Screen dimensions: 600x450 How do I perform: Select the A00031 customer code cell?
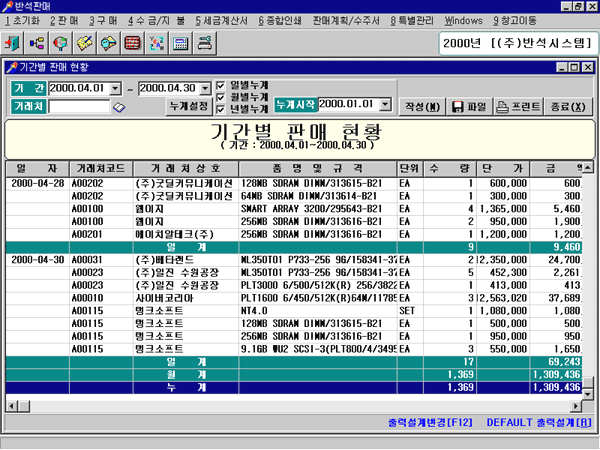coord(101,260)
